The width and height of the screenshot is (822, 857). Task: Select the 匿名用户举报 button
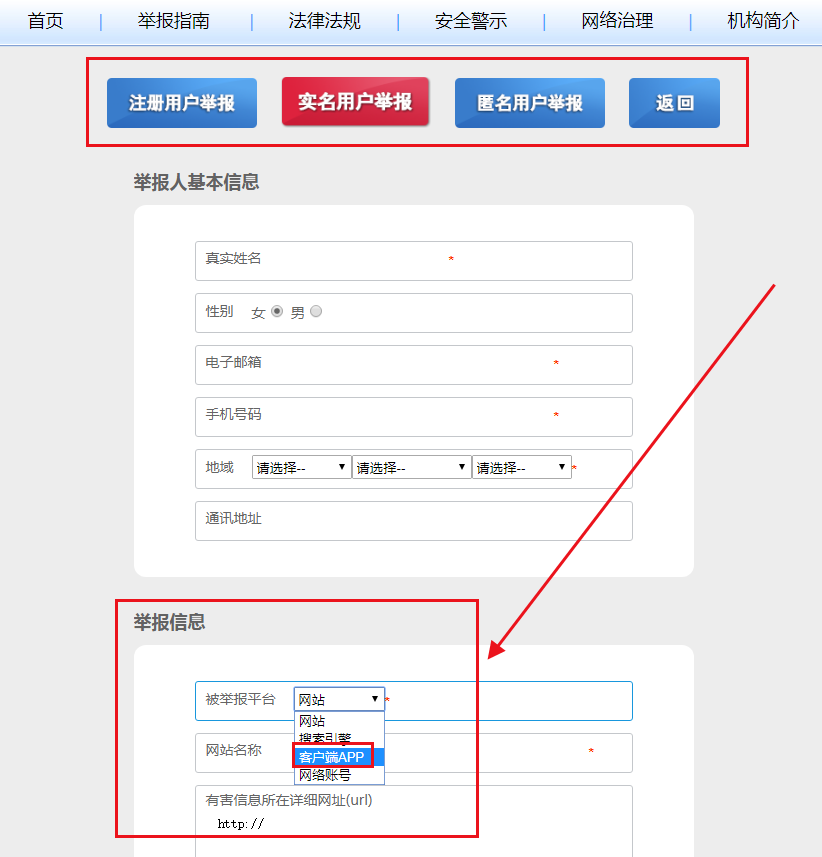tap(530, 103)
